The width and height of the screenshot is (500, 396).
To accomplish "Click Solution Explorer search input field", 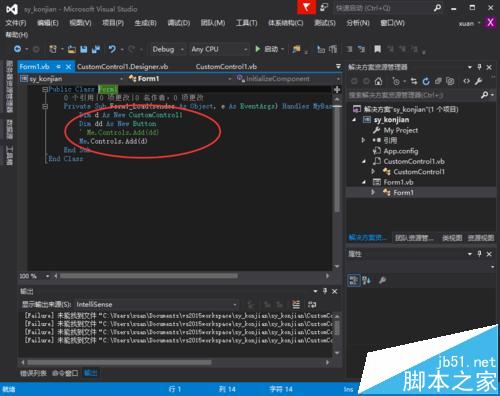I will 414,95.
